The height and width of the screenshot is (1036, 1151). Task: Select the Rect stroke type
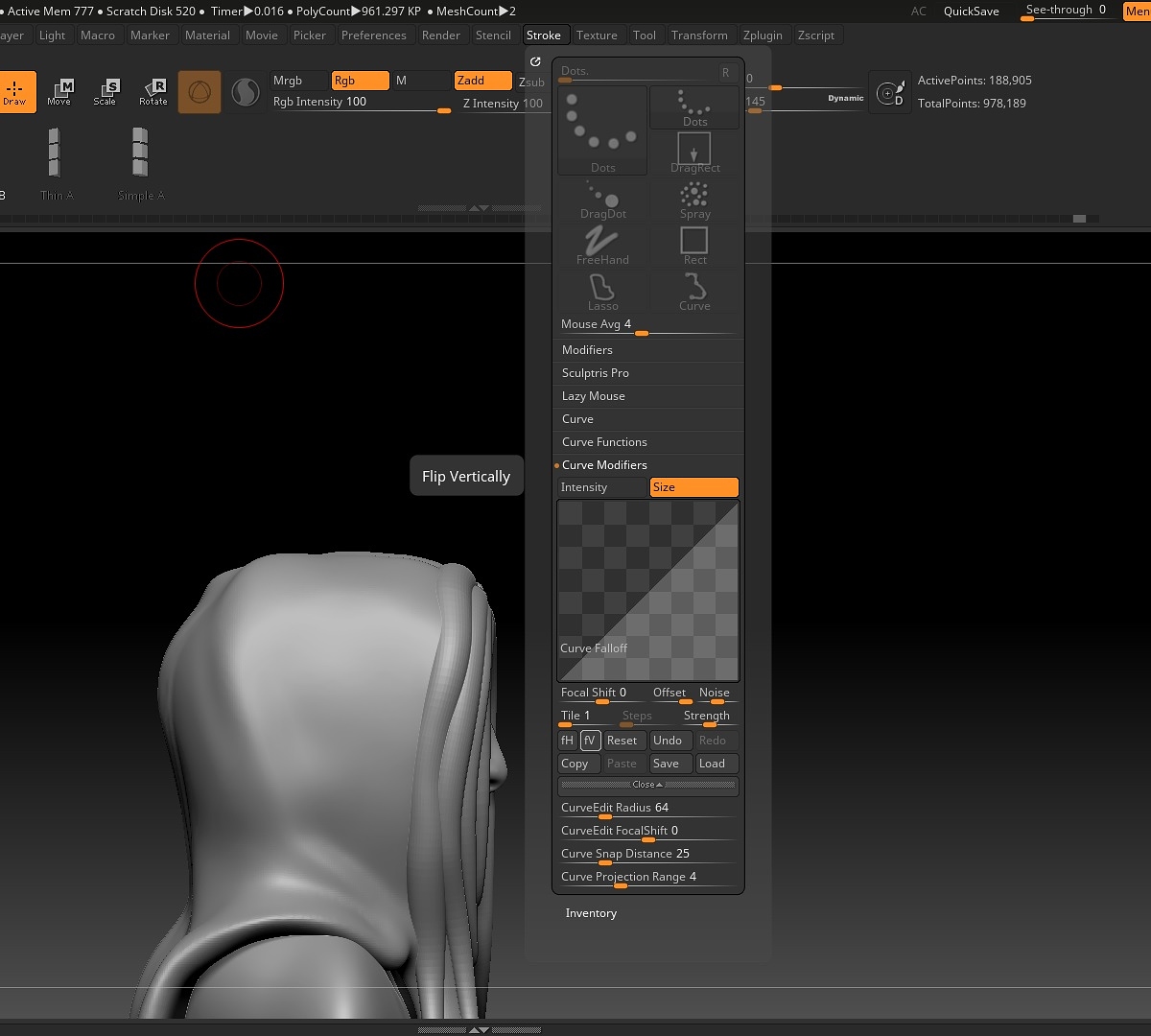tap(694, 245)
